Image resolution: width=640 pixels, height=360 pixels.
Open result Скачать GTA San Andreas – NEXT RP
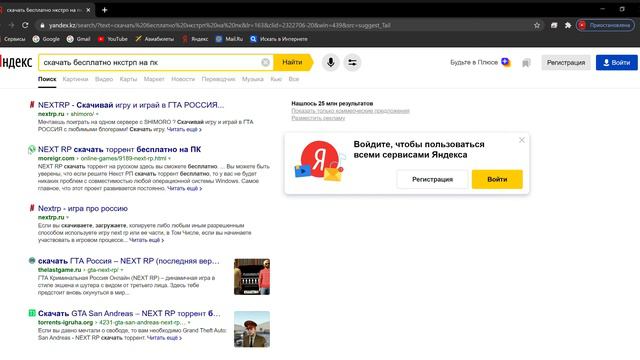click(129, 313)
